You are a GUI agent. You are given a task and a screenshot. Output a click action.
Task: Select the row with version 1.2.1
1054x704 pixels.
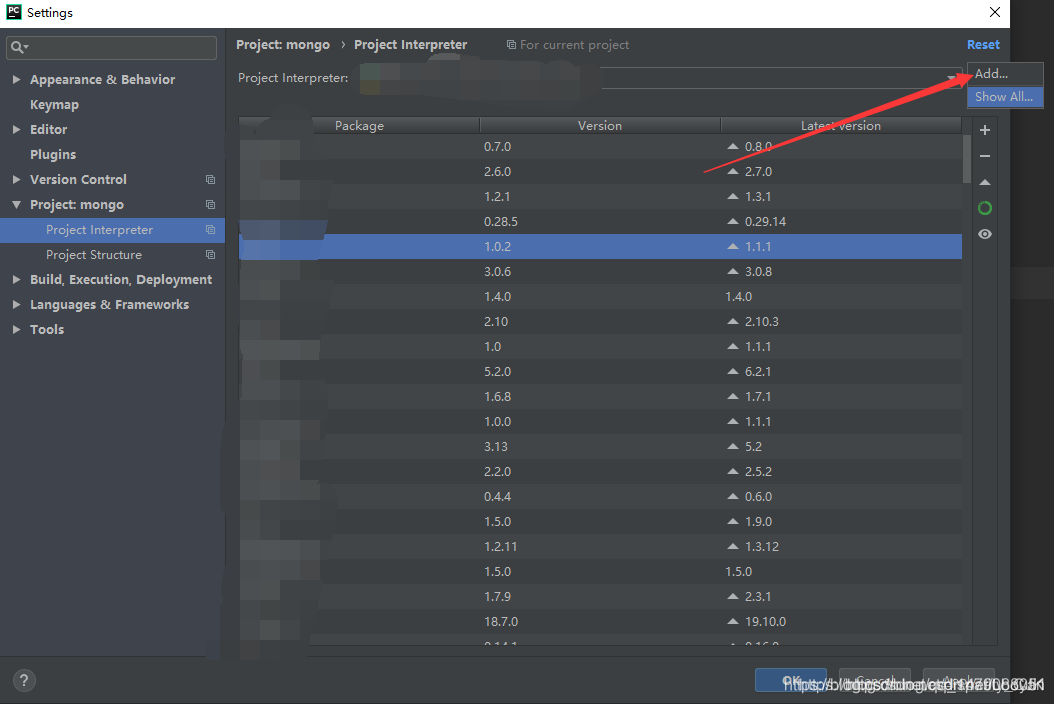pyautogui.click(x=600, y=196)
